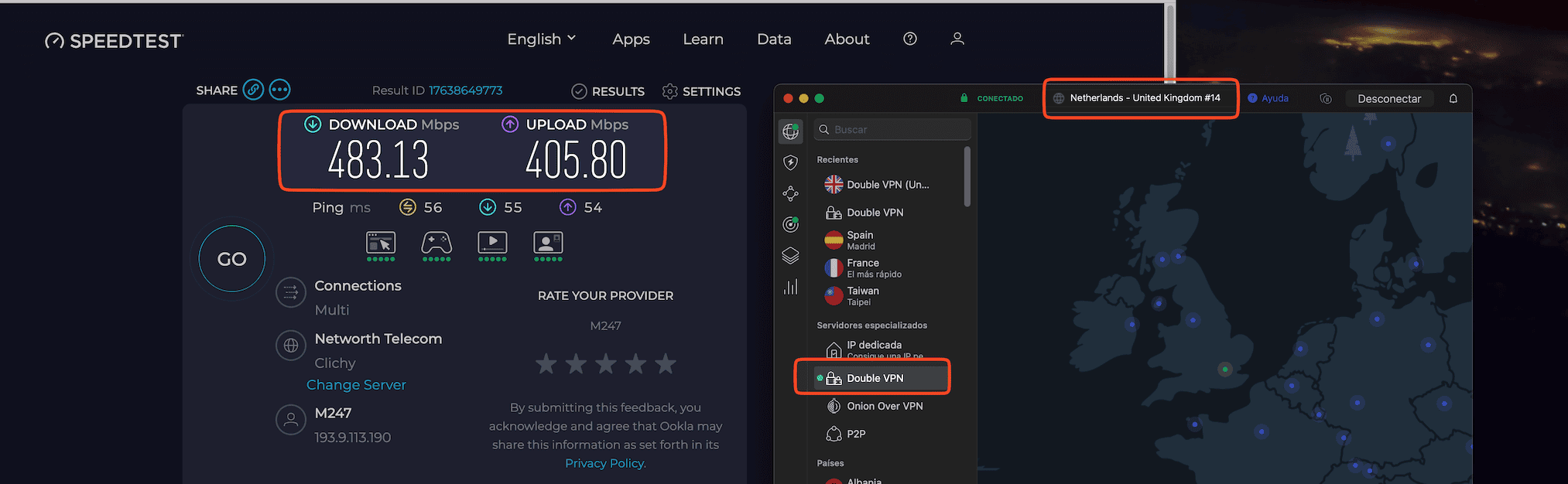Open the RESULTS page
The height and width of the screenshot is (484, 1568).
pos(608,91)
